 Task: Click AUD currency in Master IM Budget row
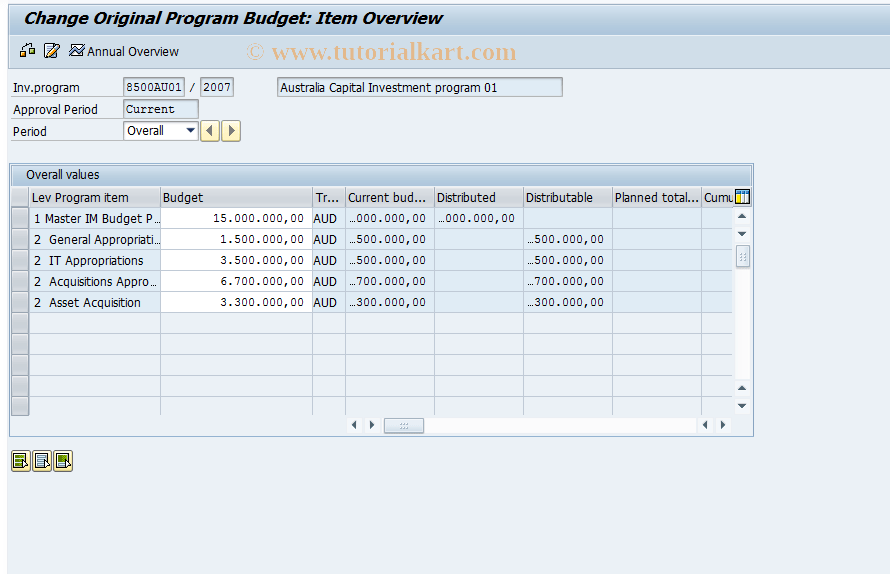coord(329,219)
